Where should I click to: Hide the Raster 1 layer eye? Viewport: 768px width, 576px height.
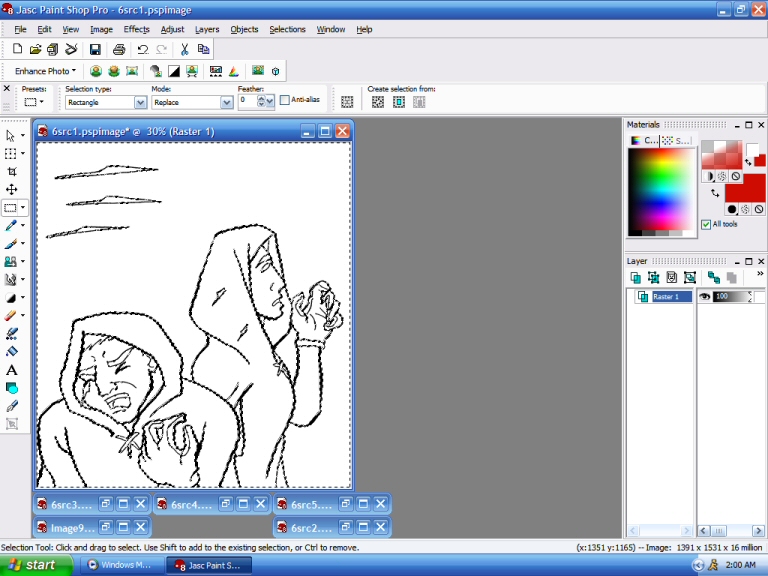pos(705,297)
